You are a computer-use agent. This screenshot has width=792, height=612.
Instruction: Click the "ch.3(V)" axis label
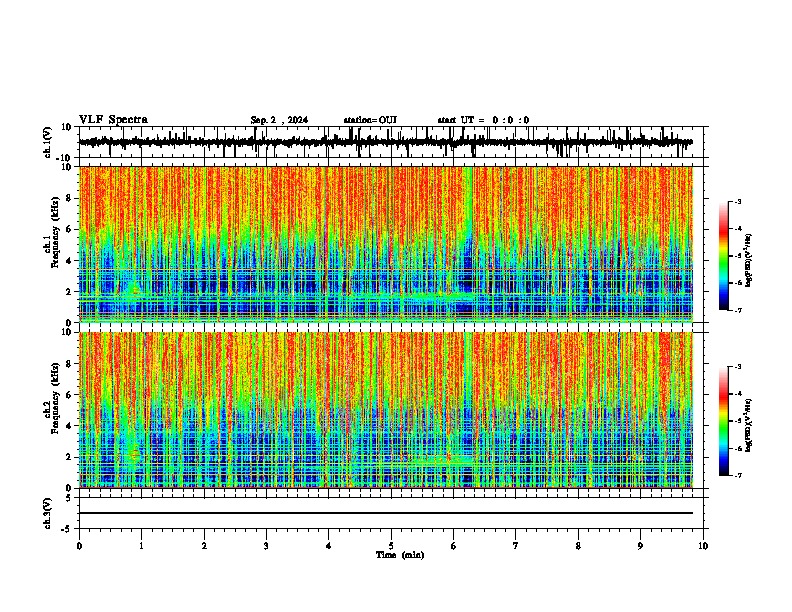tap(48, 513)
